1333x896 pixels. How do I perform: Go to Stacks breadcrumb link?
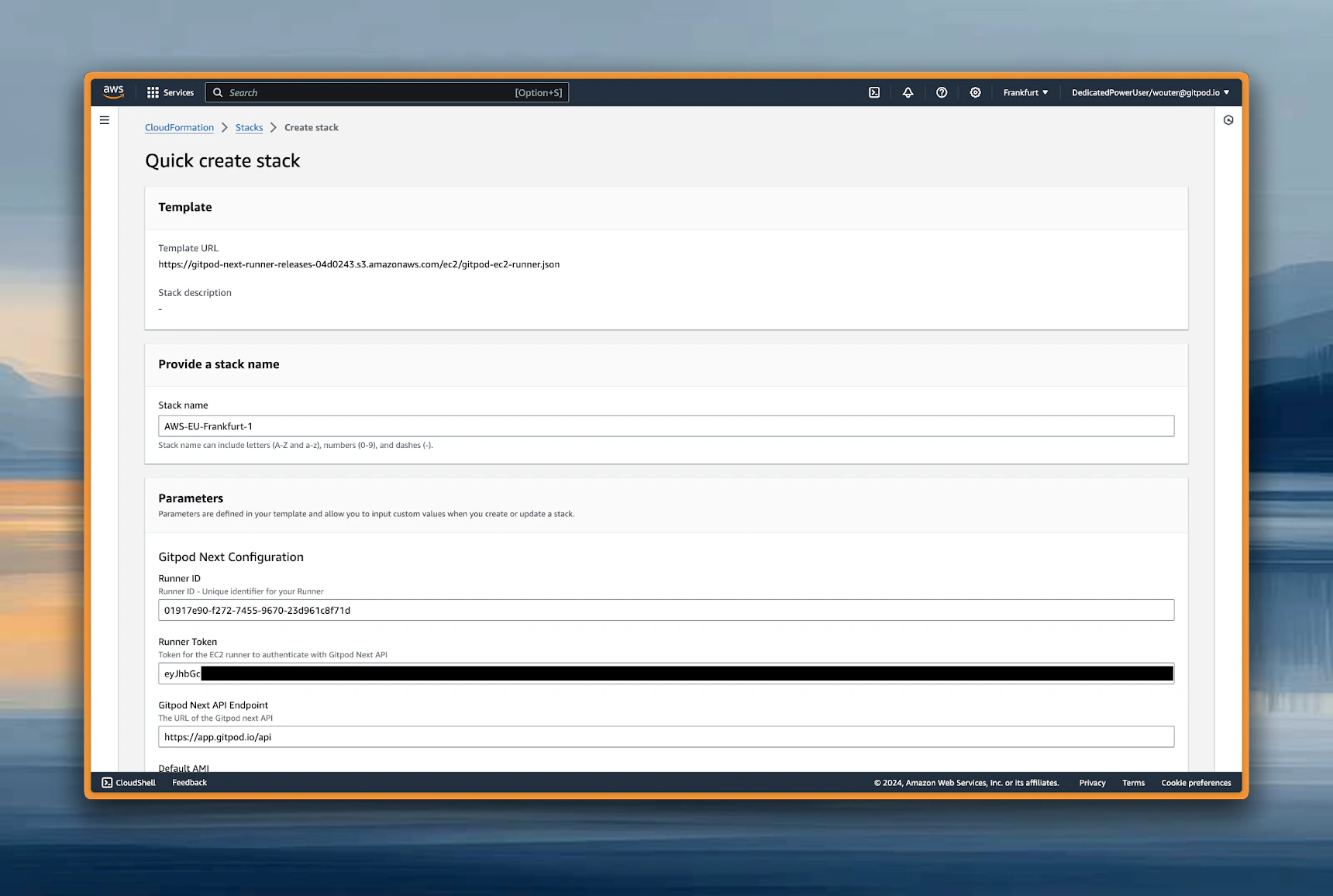point(249,127)
